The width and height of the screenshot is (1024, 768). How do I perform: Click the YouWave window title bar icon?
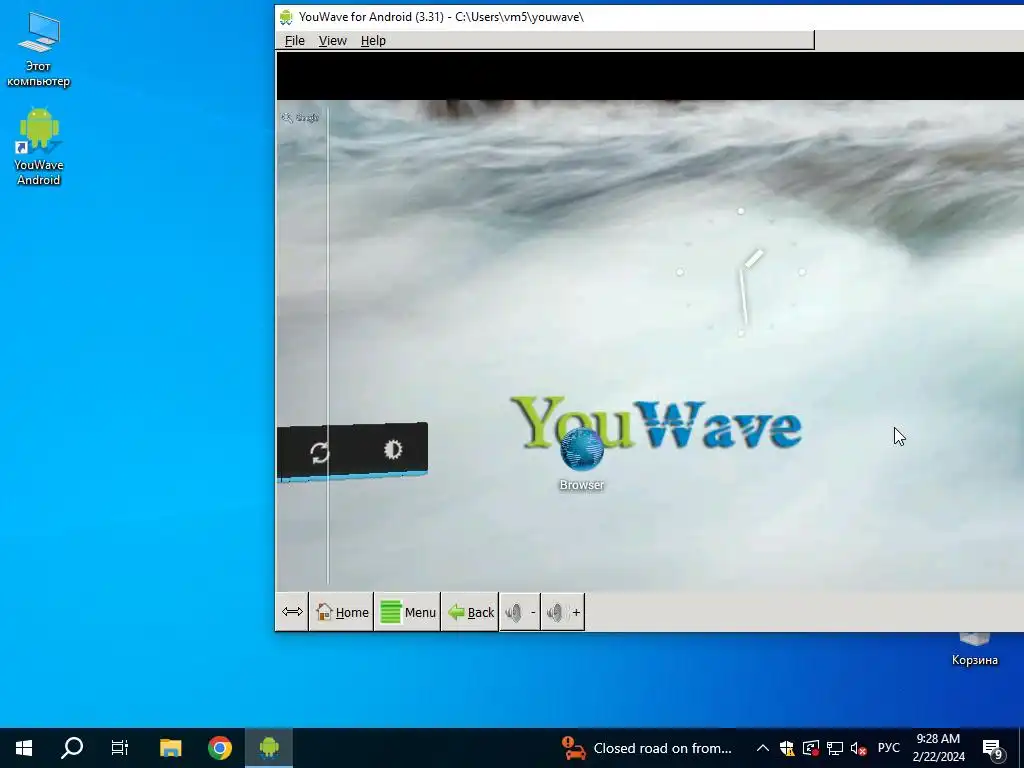pyautogui.click(x=286, y=17)
